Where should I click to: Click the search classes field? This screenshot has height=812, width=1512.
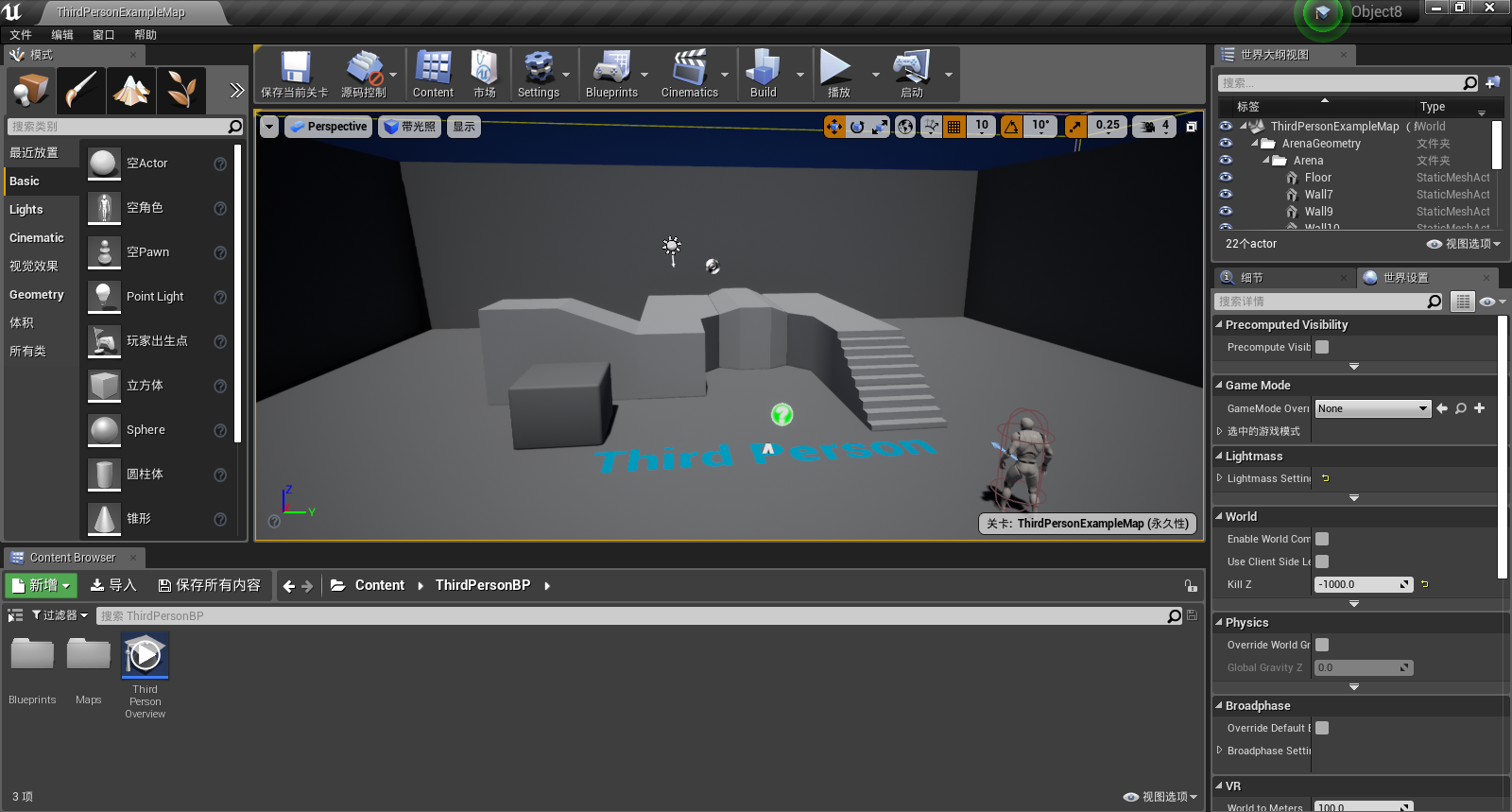[127, 127]
